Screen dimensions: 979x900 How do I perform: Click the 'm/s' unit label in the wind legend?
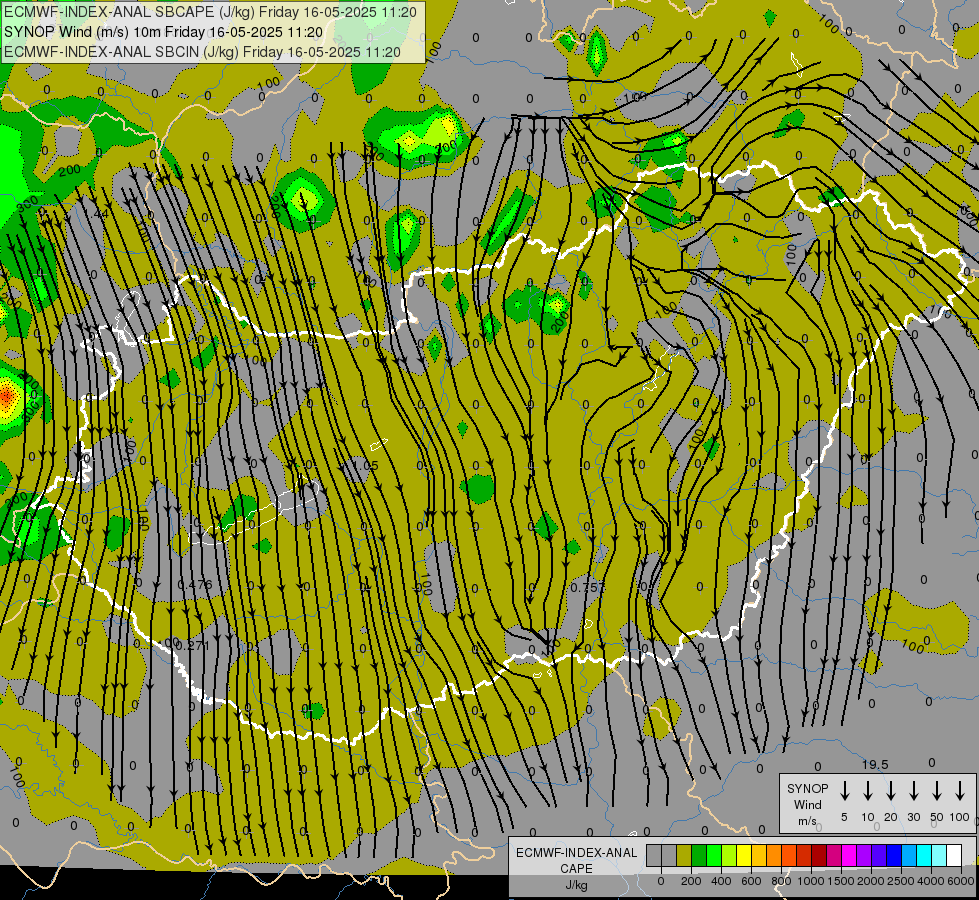[807, 821]
